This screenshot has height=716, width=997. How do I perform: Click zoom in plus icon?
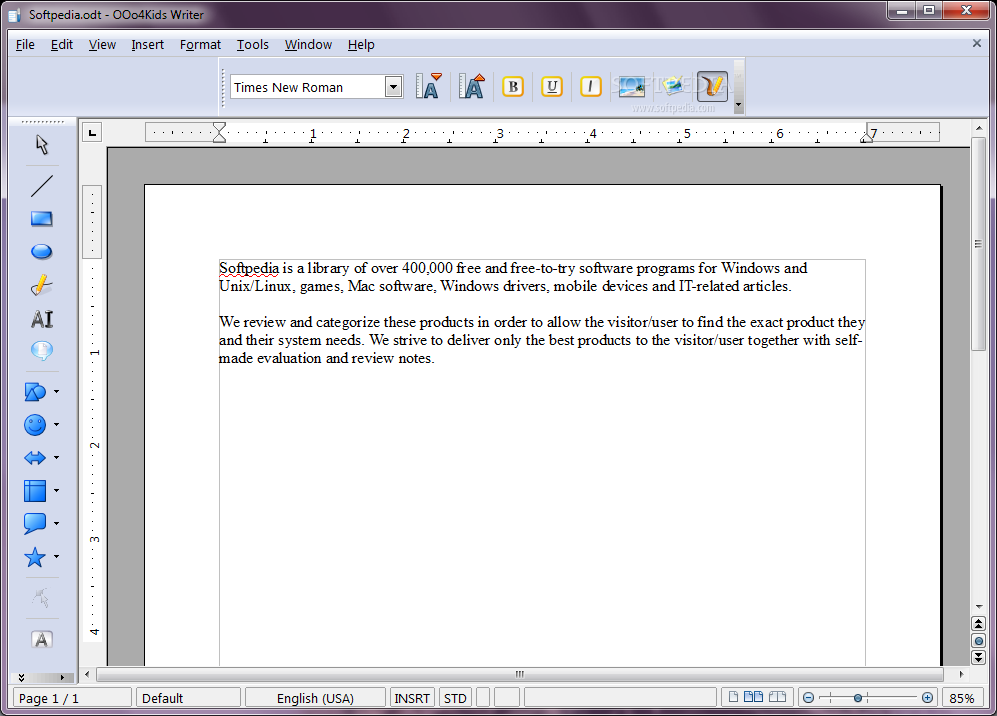point(927,698)
